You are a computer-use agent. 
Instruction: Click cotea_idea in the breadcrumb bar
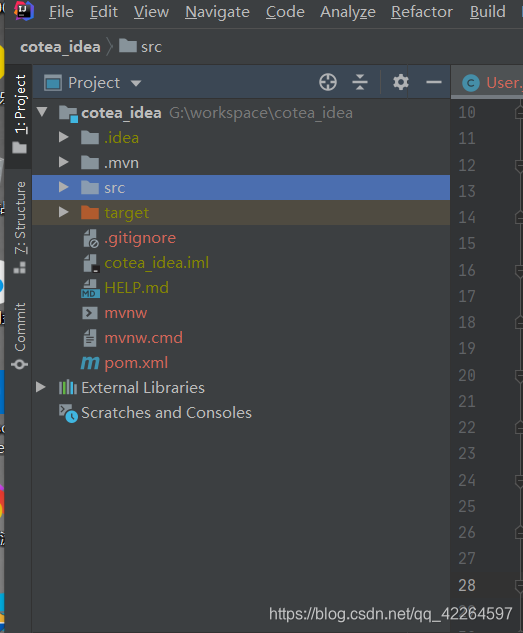click(x=60, y=47)
